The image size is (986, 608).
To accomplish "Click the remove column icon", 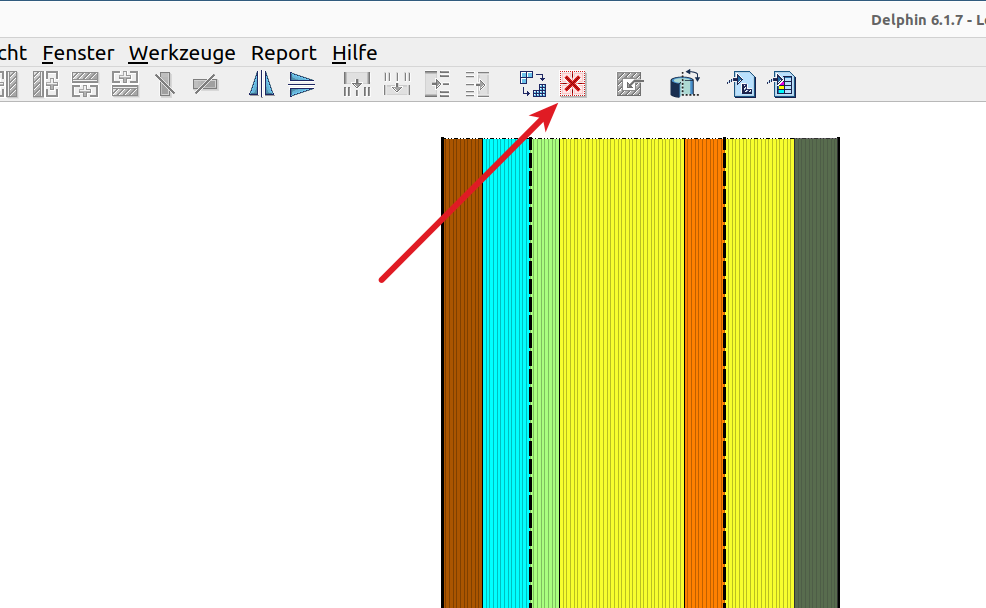I will point(165,84).
